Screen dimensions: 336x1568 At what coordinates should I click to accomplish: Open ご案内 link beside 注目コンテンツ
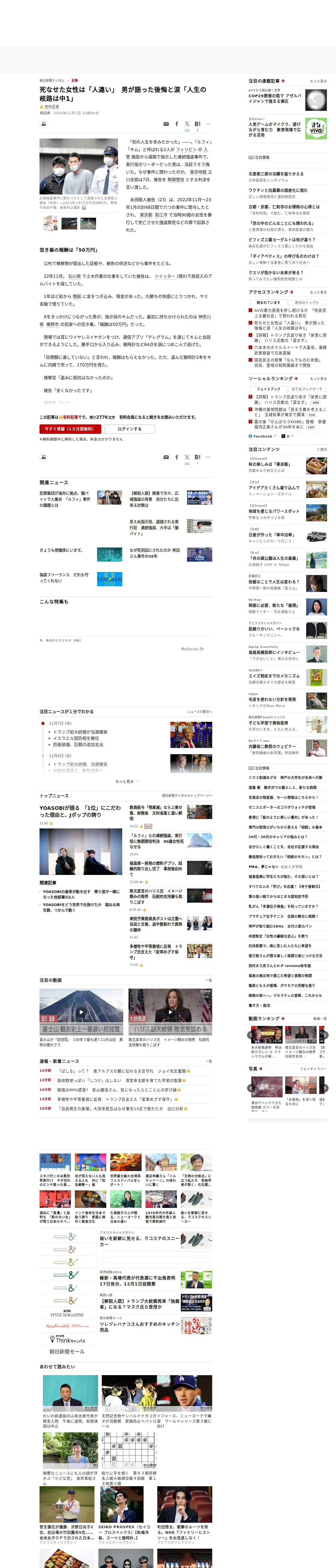click(x=321, y=450)
